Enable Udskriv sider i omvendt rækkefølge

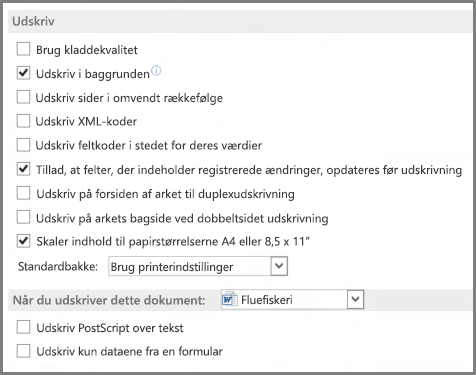[23, 97]
